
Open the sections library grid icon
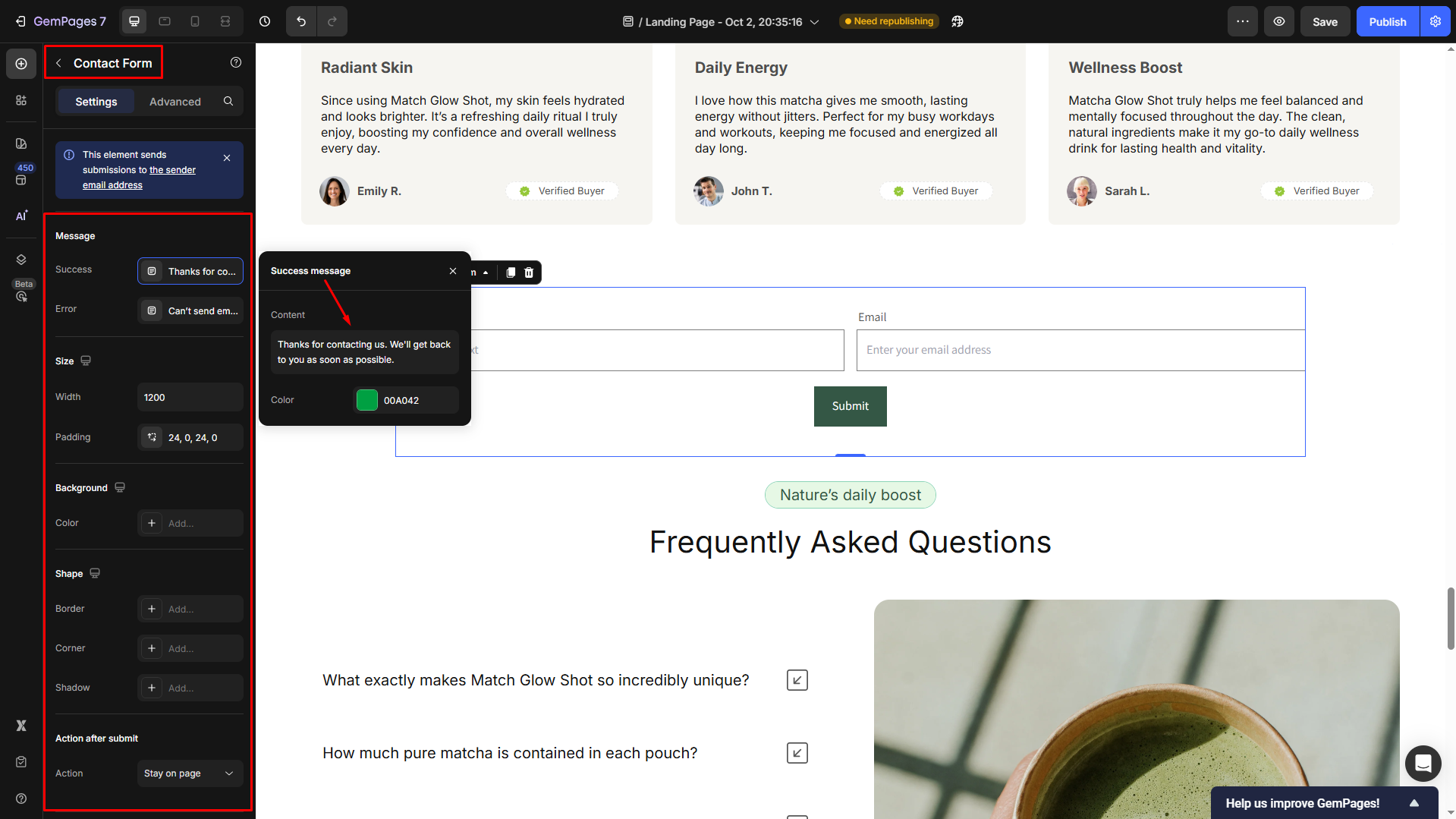pyautogui.click(x=21, y=100)
